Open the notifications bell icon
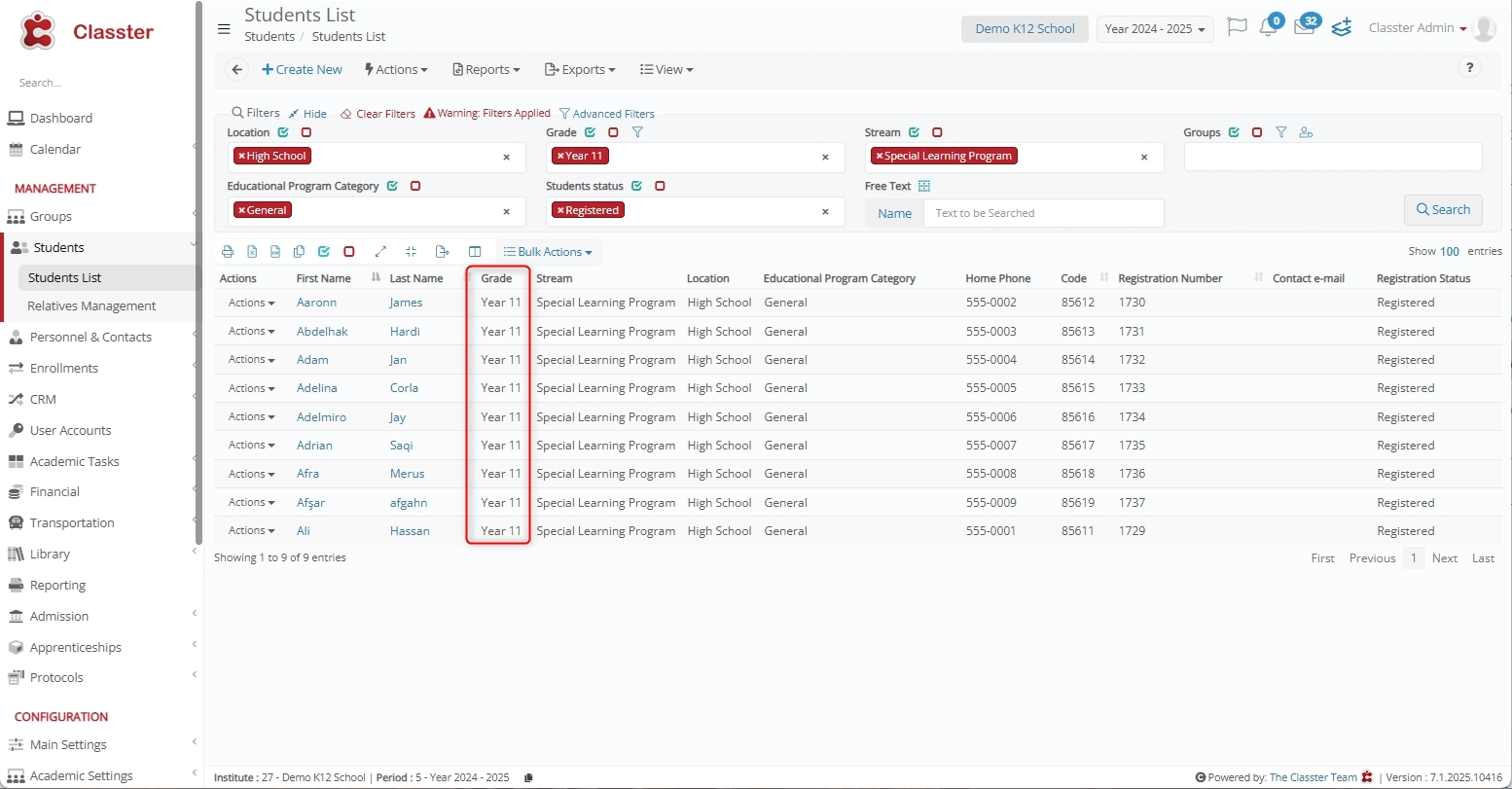1512x789 pixels. coord(1267,28)
